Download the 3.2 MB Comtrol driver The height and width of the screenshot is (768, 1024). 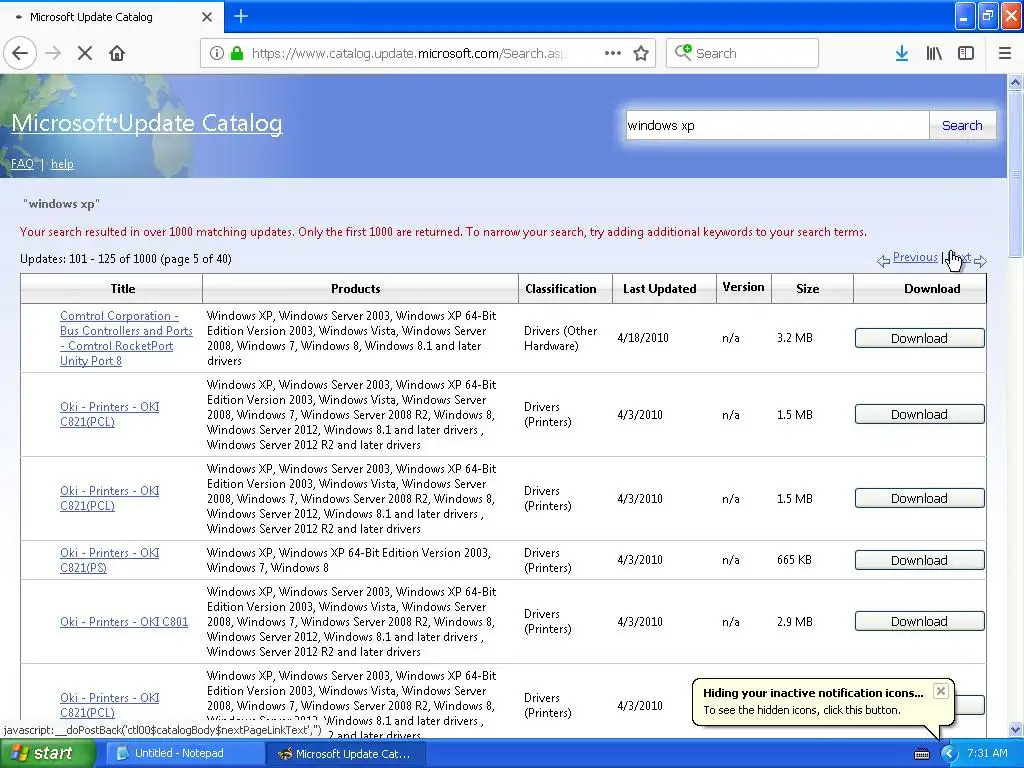(919, 338)
